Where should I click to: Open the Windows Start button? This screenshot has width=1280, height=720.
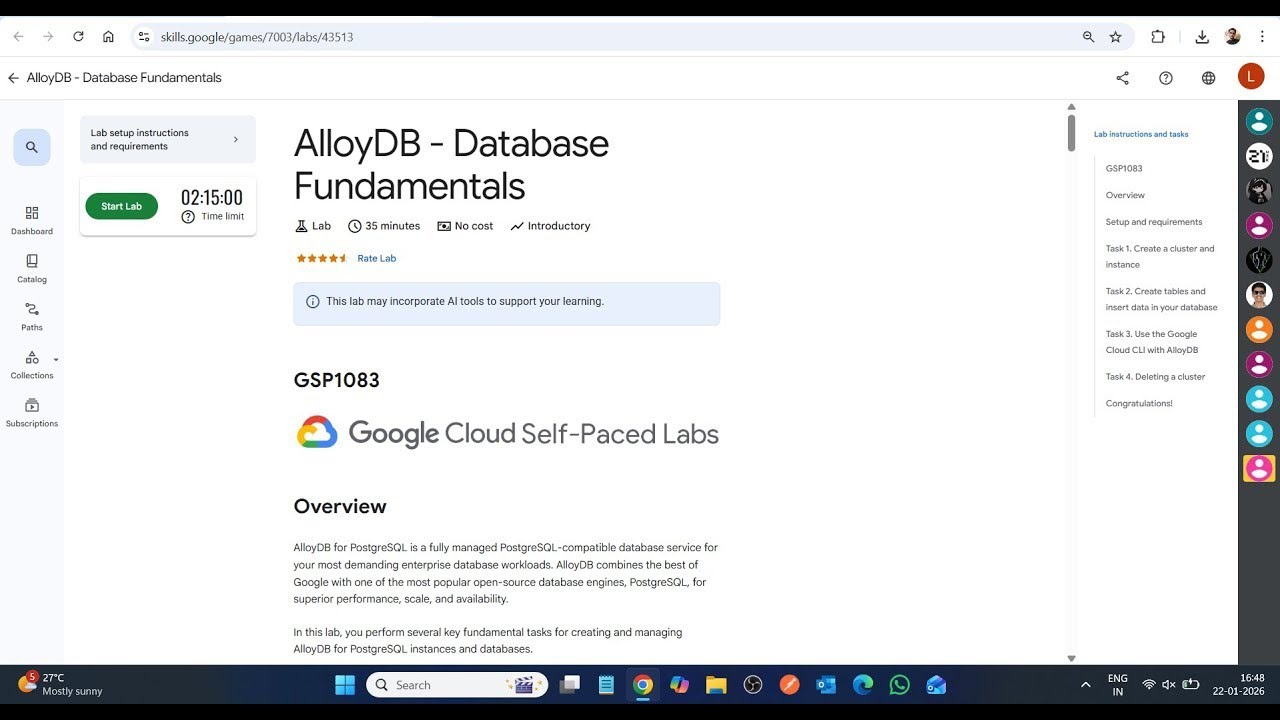[x=345, y=685]
